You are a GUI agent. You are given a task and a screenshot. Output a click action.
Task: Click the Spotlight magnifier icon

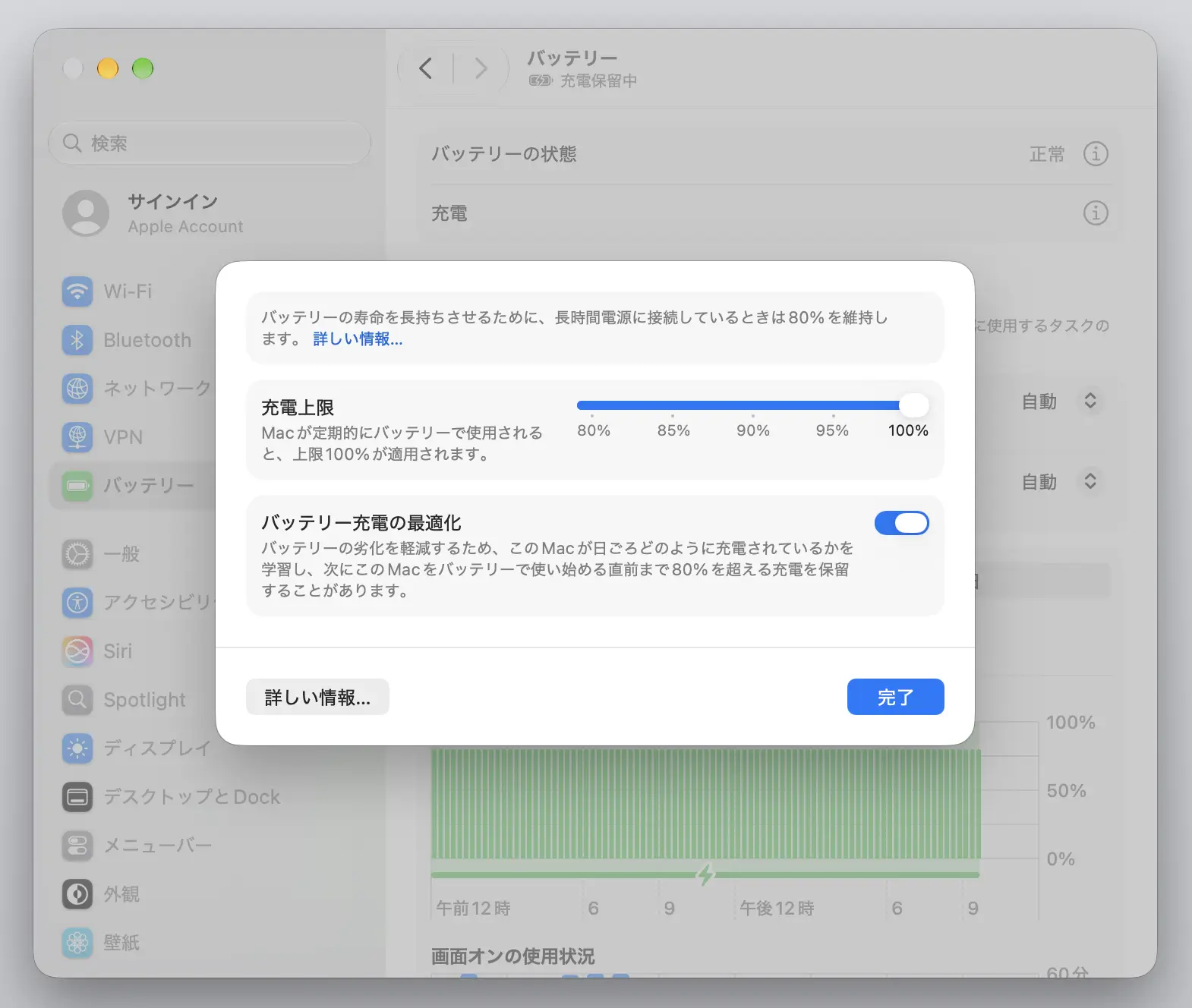tap(77, 700)
